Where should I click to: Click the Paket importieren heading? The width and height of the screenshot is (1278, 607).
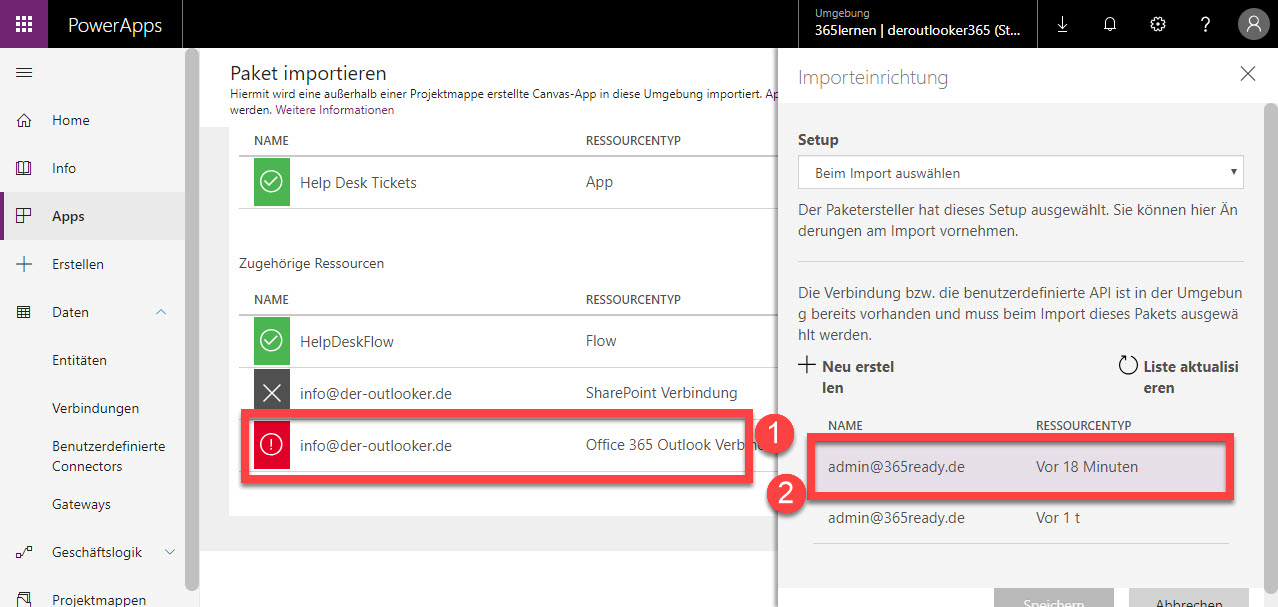coord(308,73)
